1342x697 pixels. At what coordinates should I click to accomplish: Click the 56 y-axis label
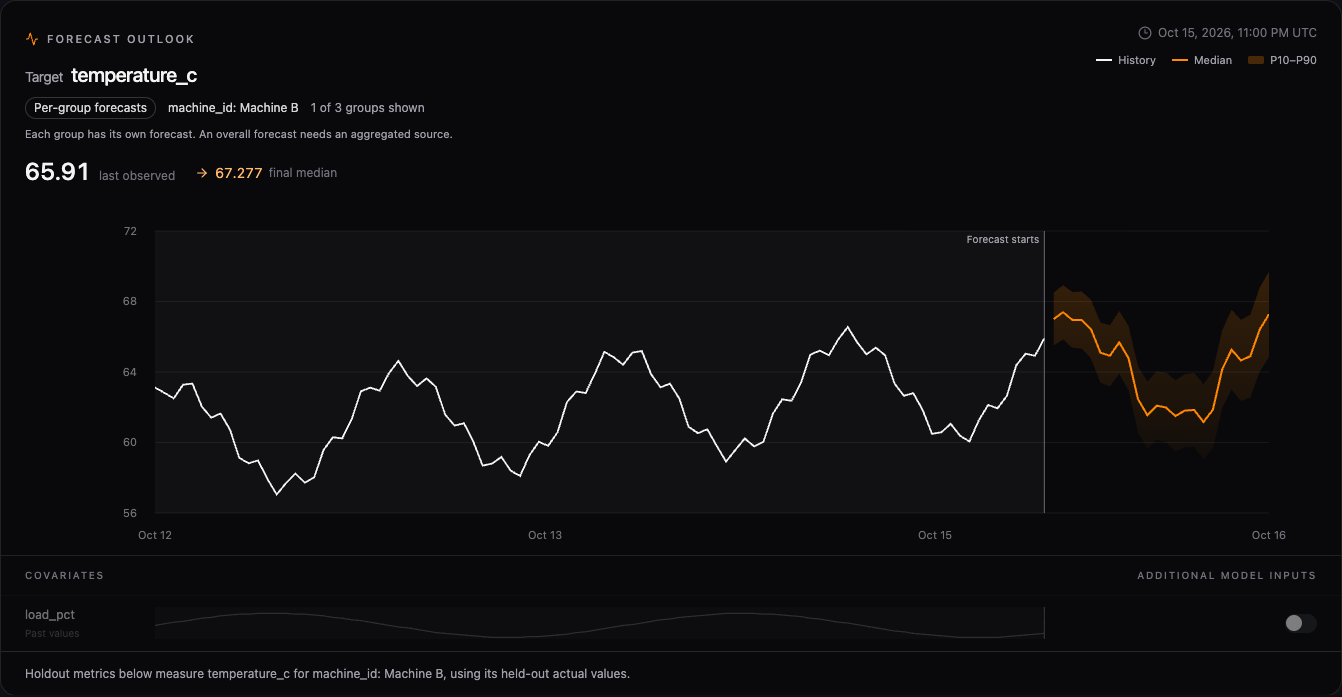tap(130, 513)
